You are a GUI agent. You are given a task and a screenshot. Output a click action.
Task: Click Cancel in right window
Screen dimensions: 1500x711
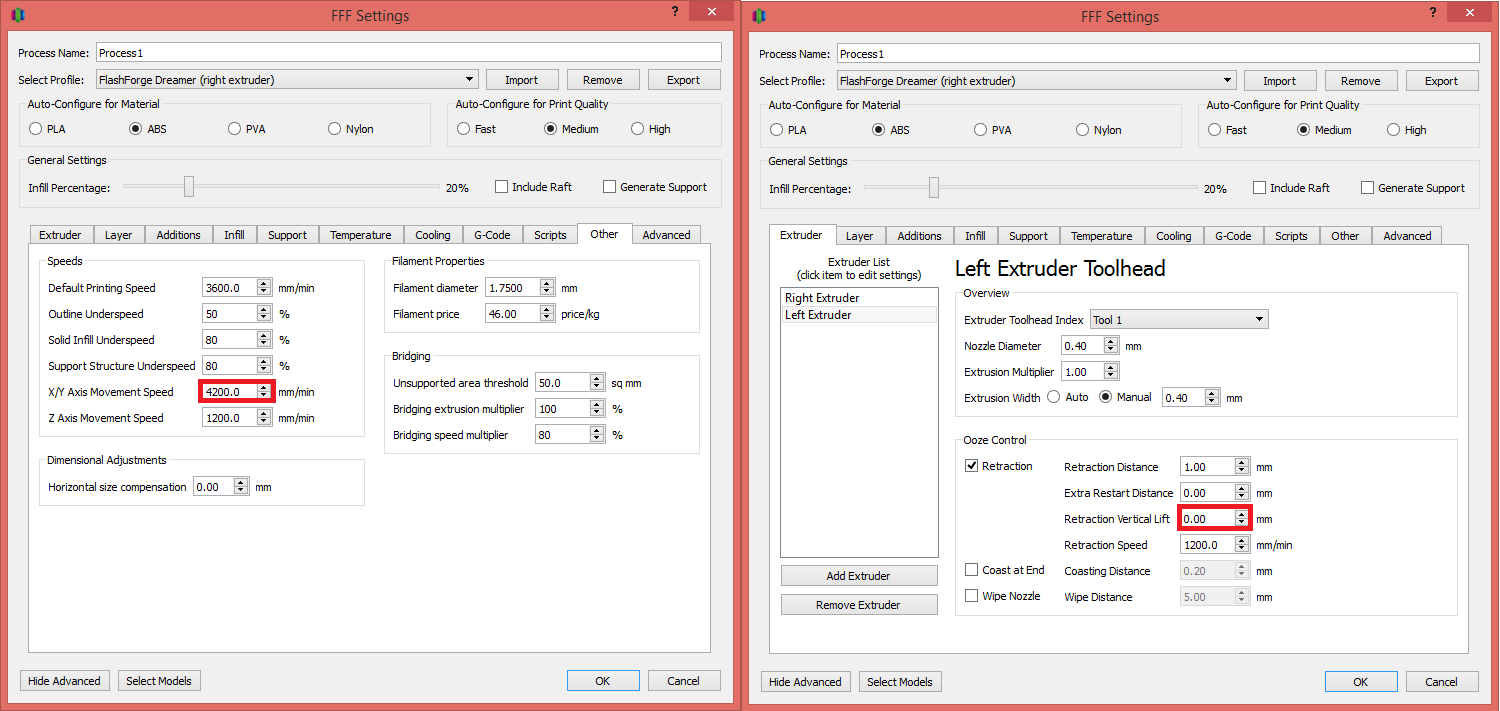tap(1441, 682)
